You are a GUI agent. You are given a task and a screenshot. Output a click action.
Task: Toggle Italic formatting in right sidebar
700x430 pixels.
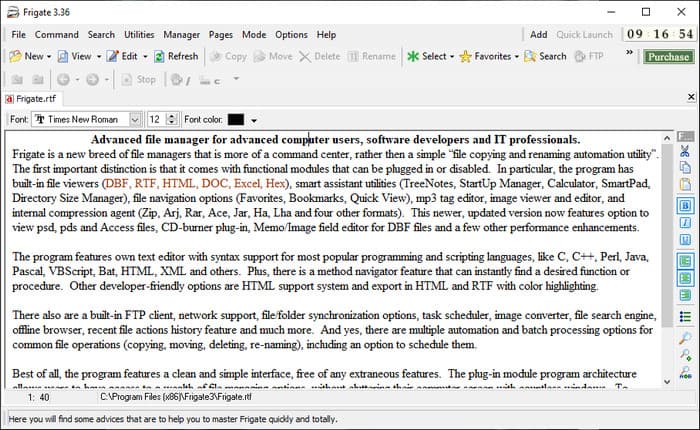coord(685,223)
